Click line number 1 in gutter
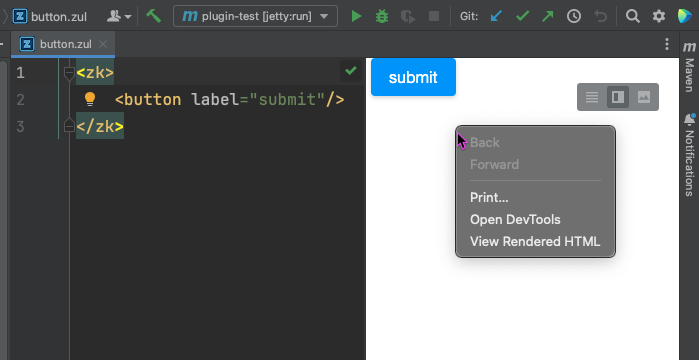The image size is (699, 360). click(x=20, y=73)
